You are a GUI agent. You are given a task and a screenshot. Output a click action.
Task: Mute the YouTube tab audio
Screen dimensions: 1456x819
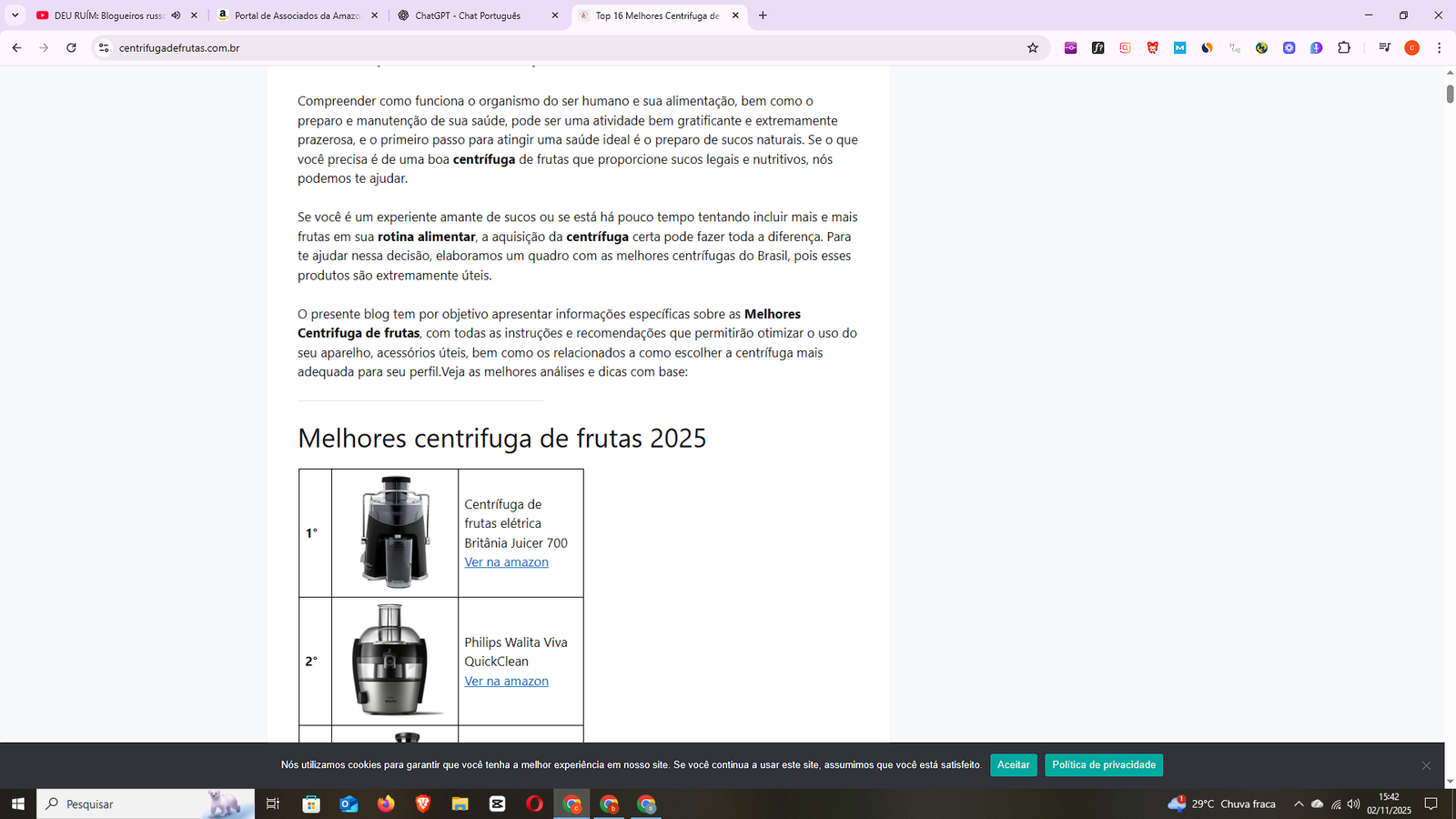[x=176, y=15]
